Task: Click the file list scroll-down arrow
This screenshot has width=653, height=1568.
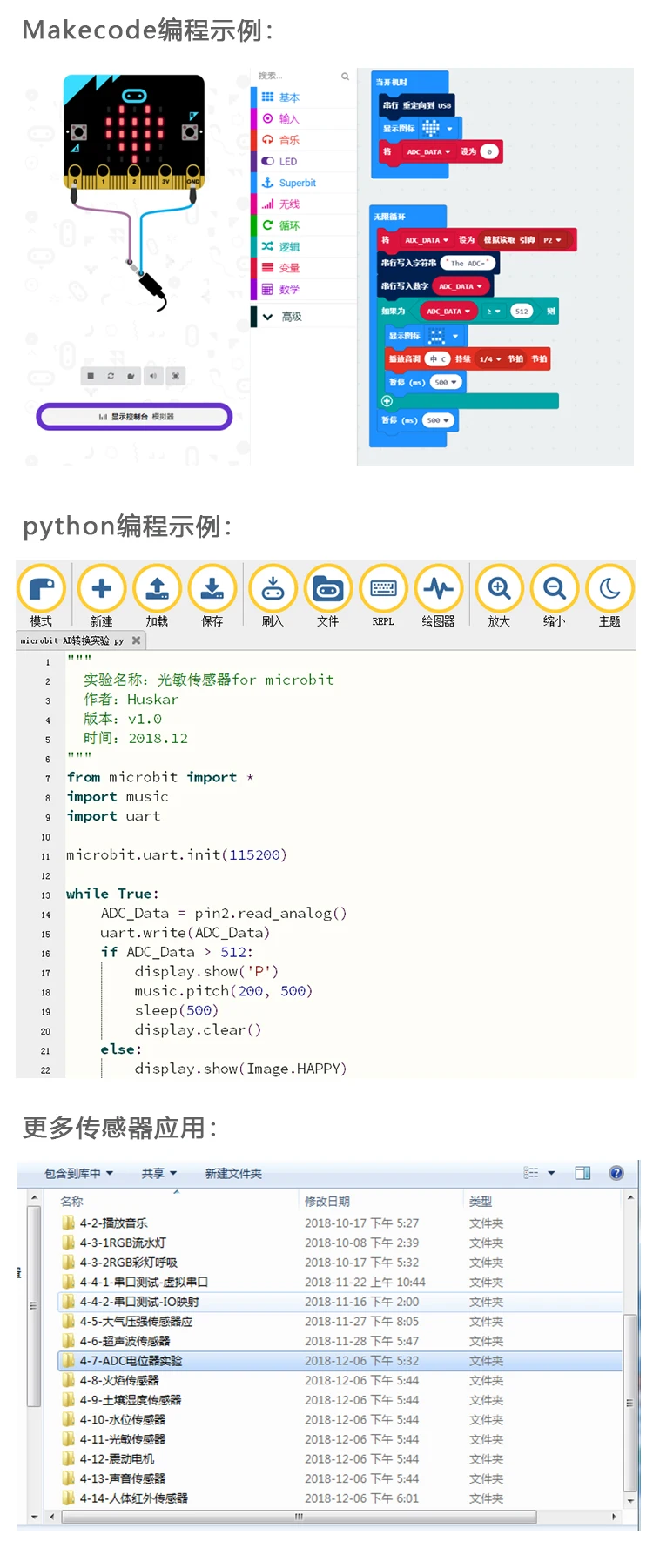Action: [x=630, y=1502]
